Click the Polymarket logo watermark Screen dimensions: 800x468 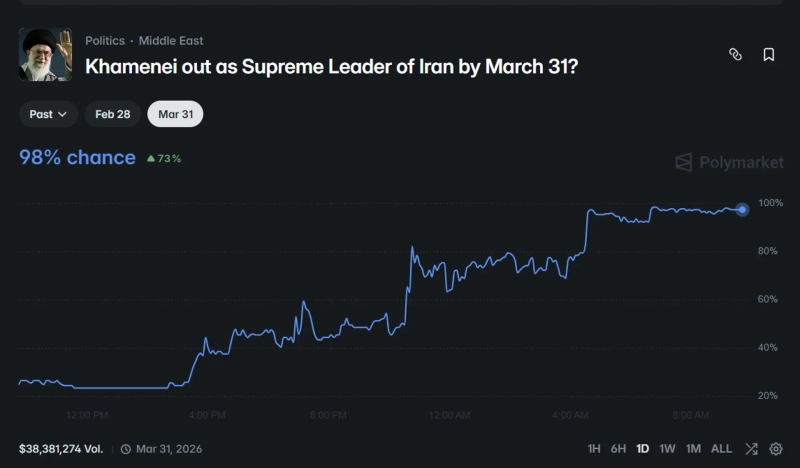click(x=729, y=163)
